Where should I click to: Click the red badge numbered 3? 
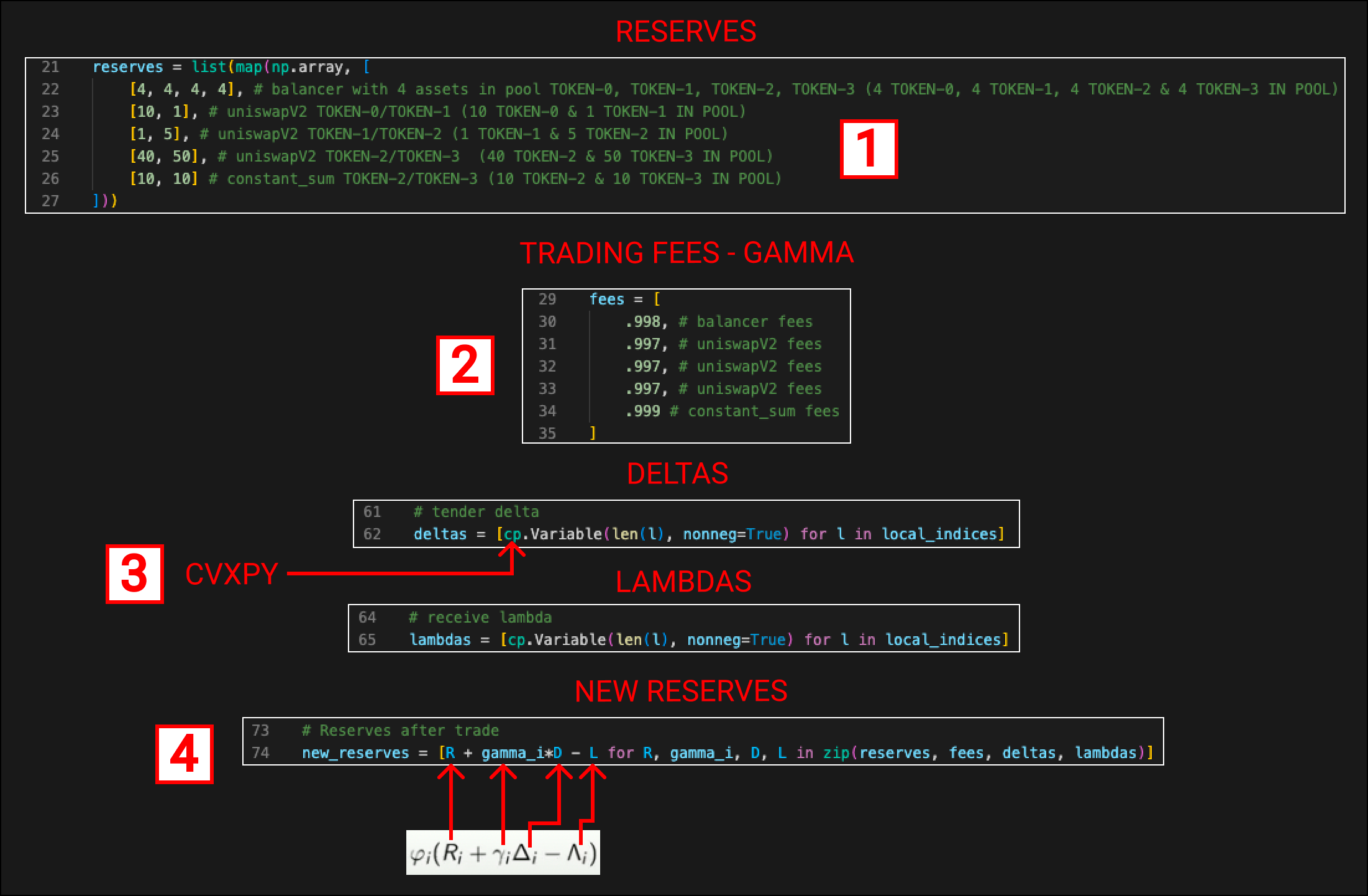[135, 575]
